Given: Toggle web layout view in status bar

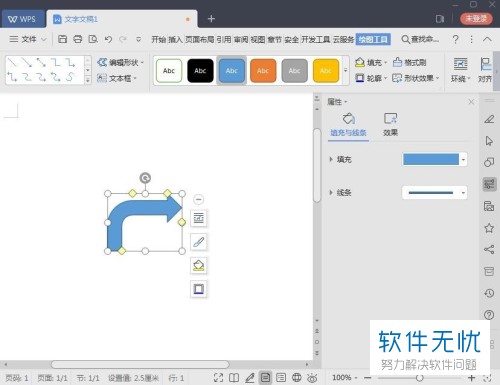Looking at the screenshot, I should tap(296, 378).
